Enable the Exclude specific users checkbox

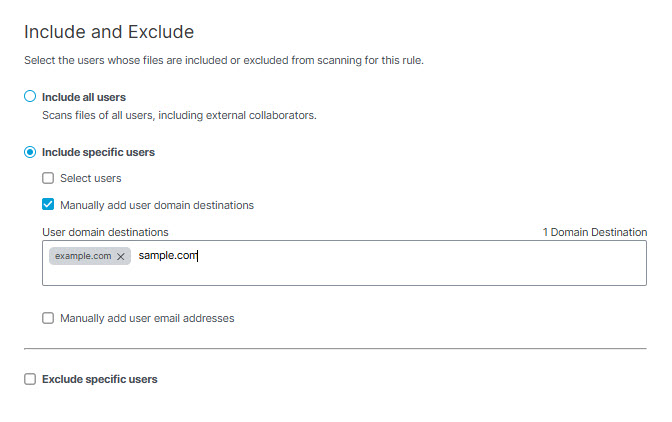(30, 379)
